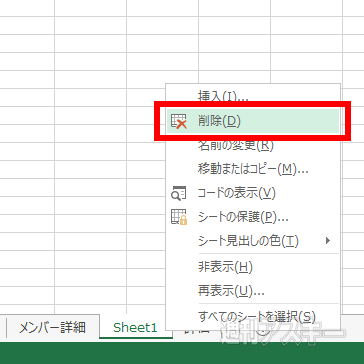364x364 pixels.
Task: Switch to the Sheet1 tab
Action: 135,327
